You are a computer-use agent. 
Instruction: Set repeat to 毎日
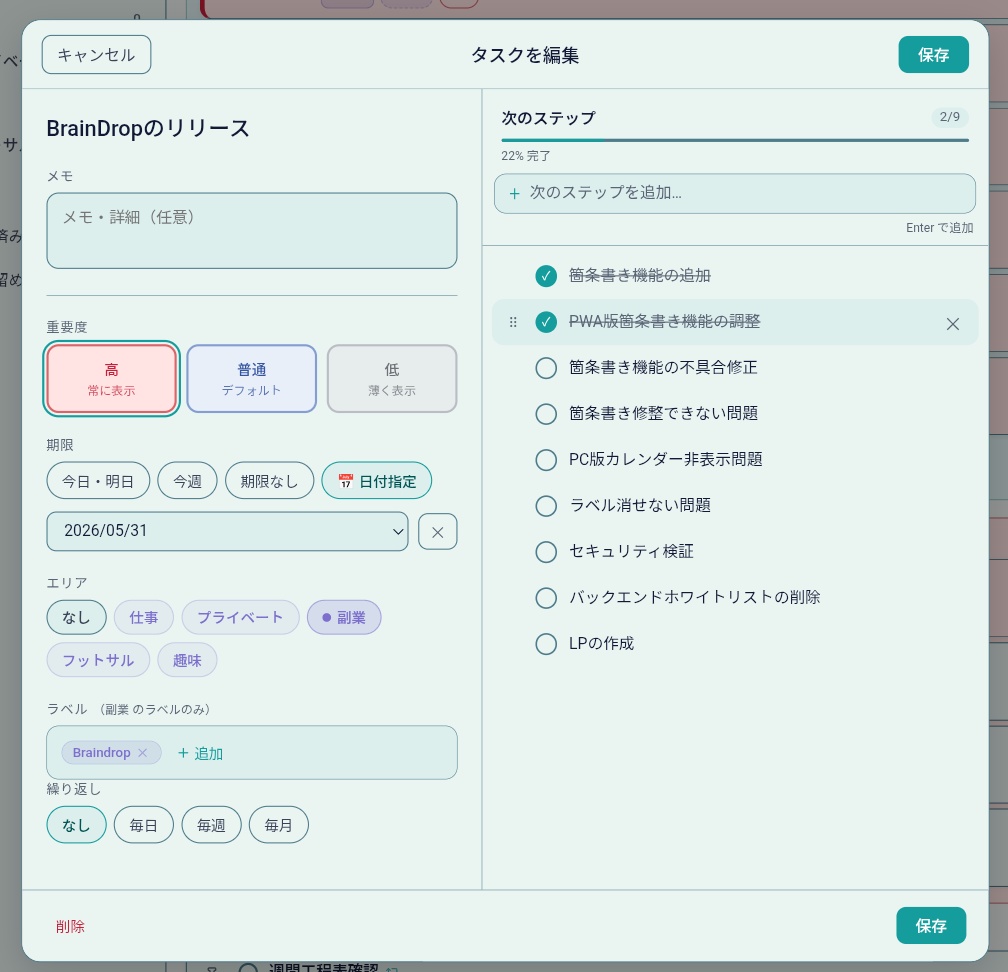(x=144, y=825)
